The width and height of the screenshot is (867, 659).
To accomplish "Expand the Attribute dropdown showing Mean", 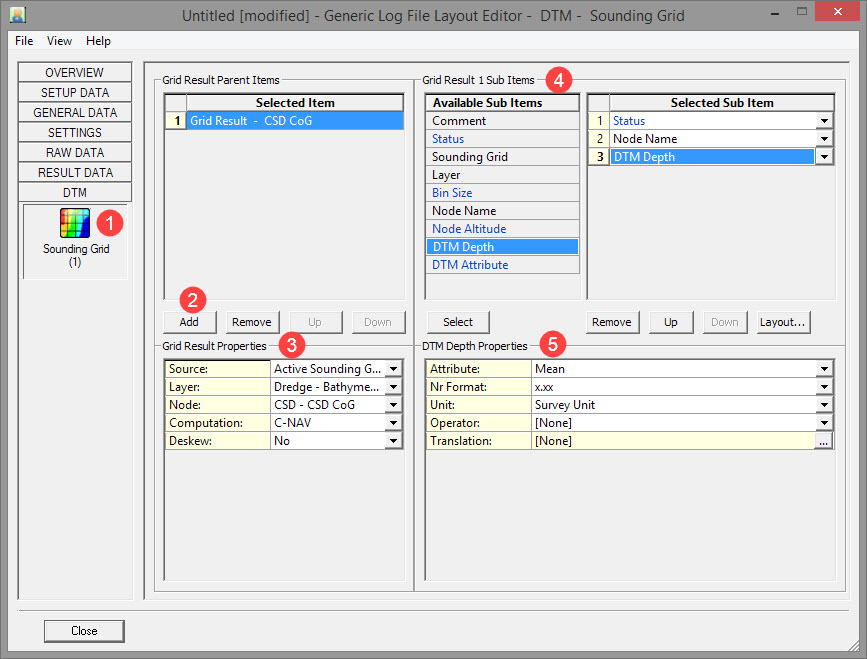I will [823, 369].
